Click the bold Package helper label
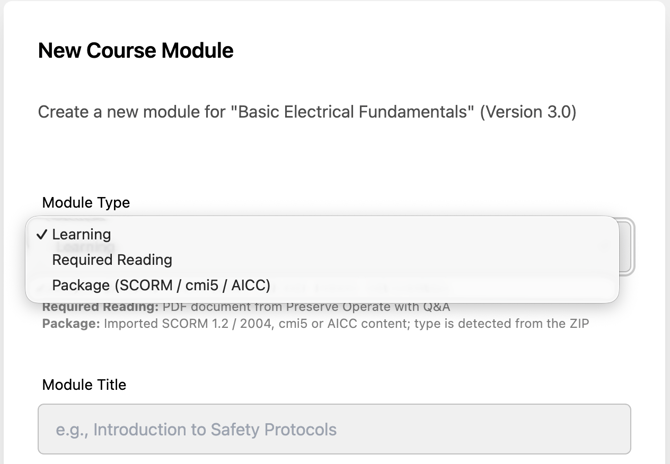Screen dimensions: 670x464 pos(71,323)
